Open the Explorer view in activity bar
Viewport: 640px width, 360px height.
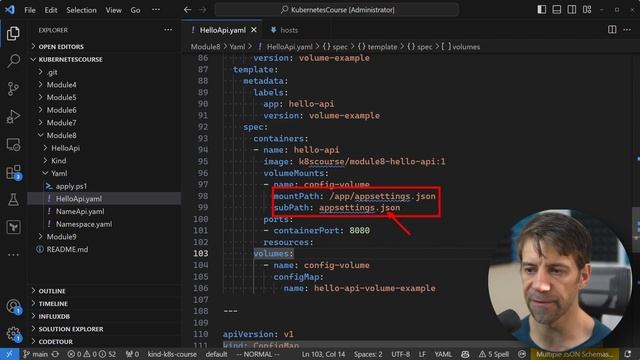tap(13, 33)
